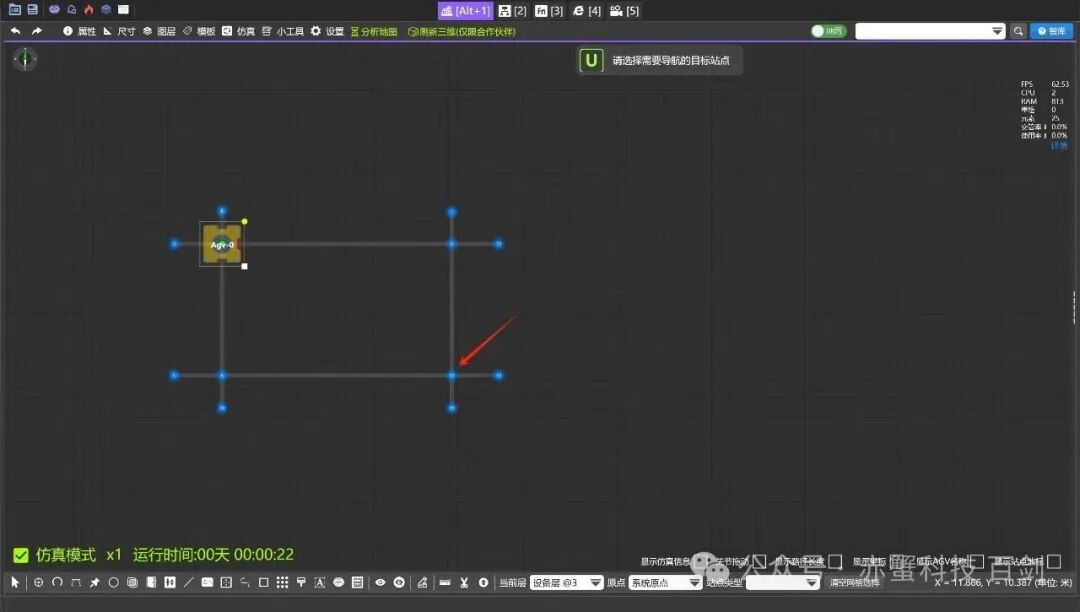1080x612 pixels.
Task: Click the square shape tool in bottom toolbar
Action: pyautogui.click(x=263, y=582)
